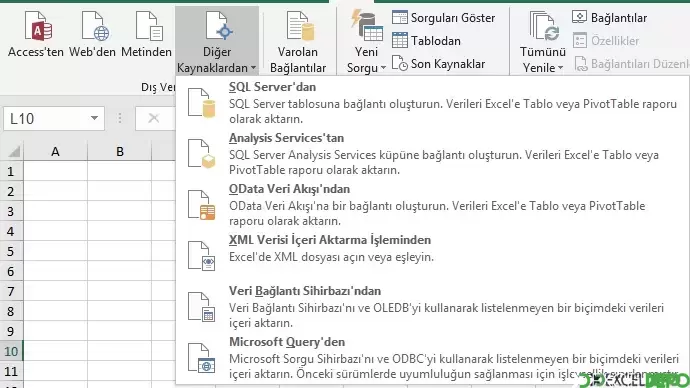The width and height of the screenshot is (690, 388).
Task: Click the Varolan Bağlantılar icon
Action: click(x=301, y=26)
